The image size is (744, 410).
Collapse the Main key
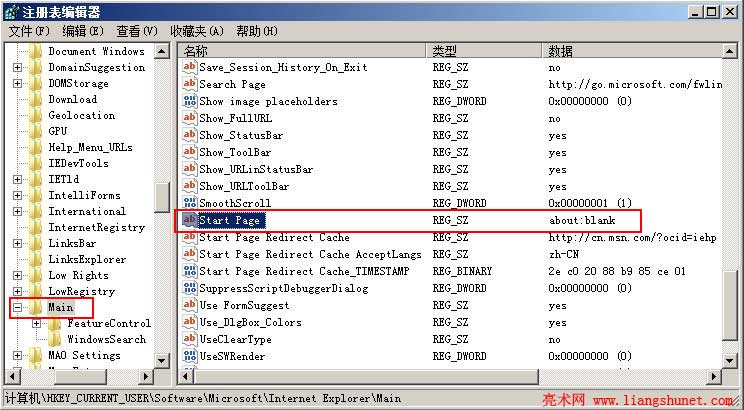17,308
